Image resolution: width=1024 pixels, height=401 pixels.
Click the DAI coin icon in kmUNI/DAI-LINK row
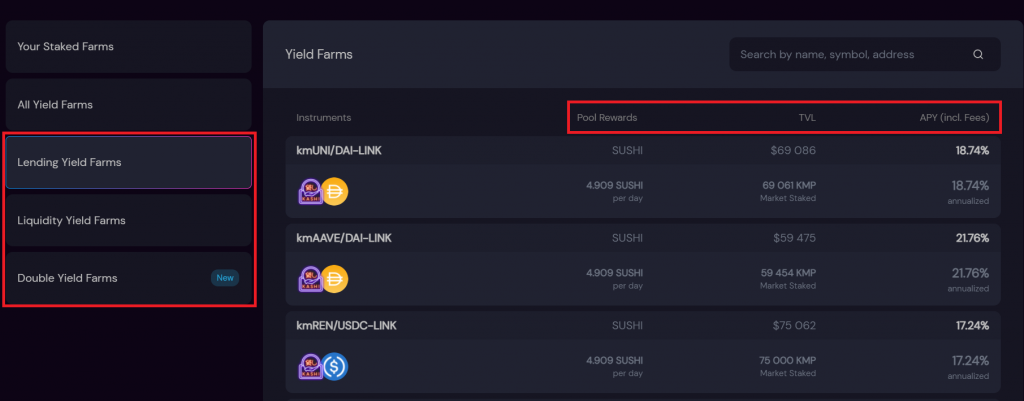(334, 191)
